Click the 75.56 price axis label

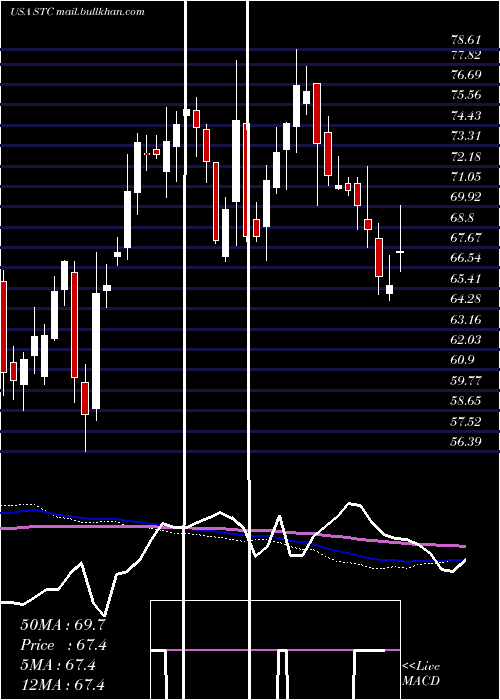pos(466,95)
